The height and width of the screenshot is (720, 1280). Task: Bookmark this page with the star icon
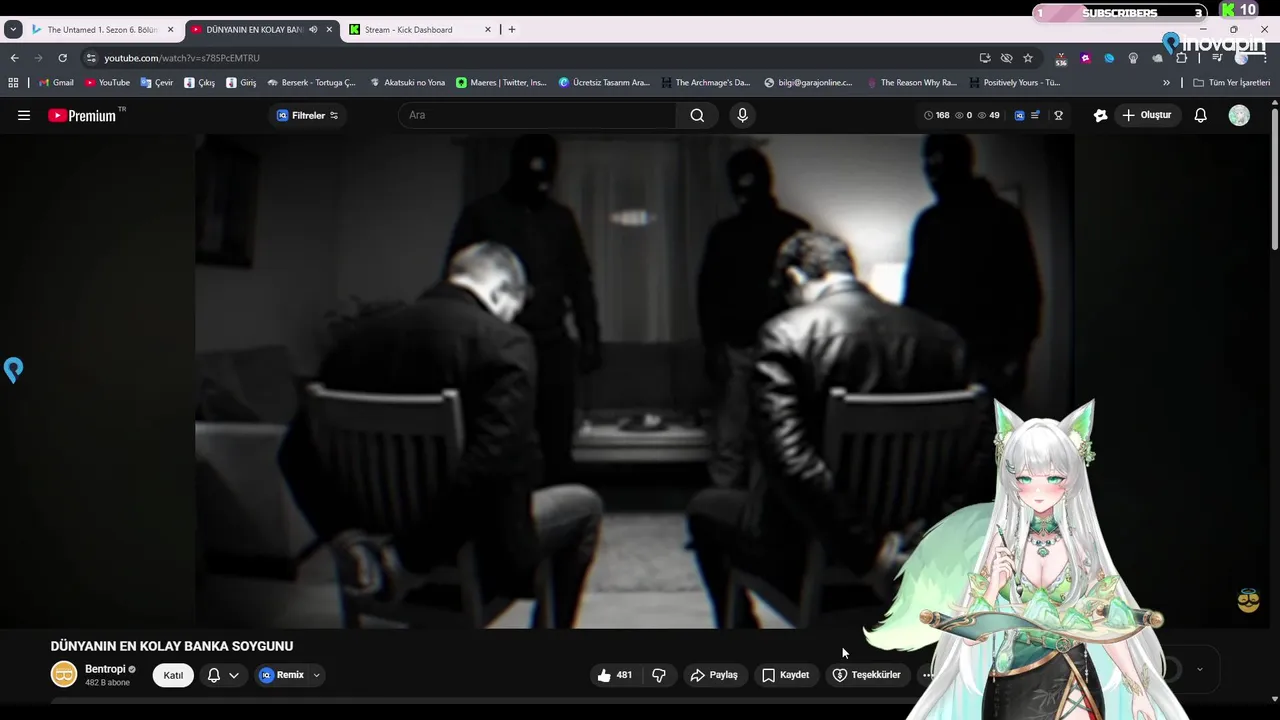(1028, 58)
